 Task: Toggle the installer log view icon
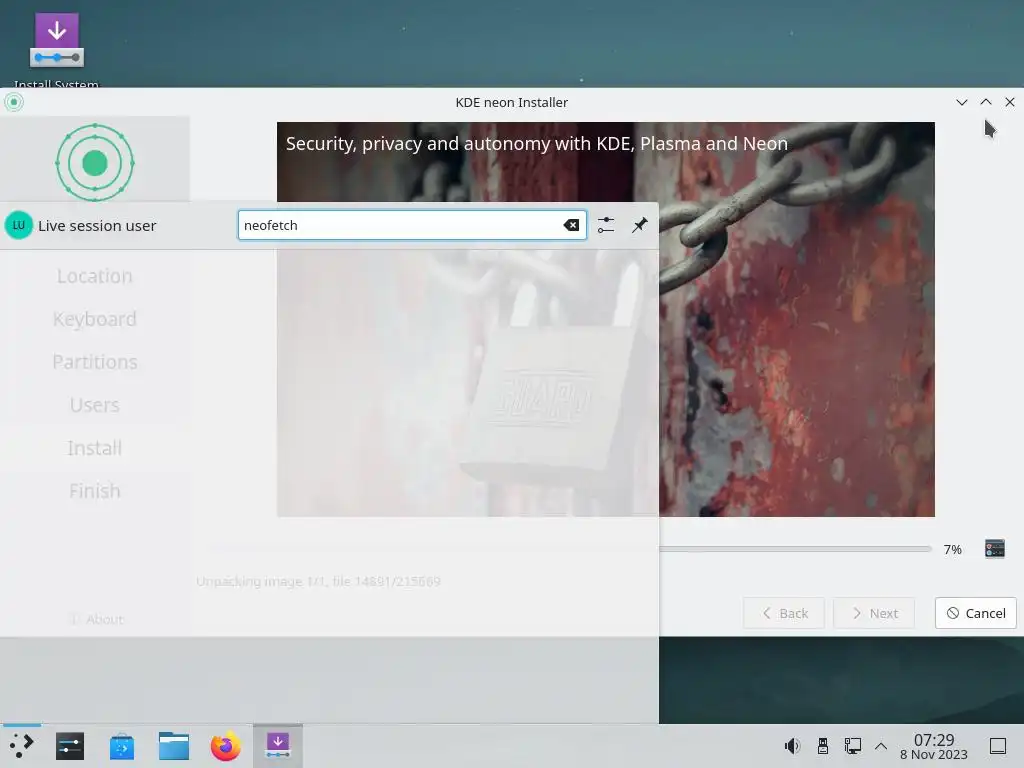(x=995, y=549)
